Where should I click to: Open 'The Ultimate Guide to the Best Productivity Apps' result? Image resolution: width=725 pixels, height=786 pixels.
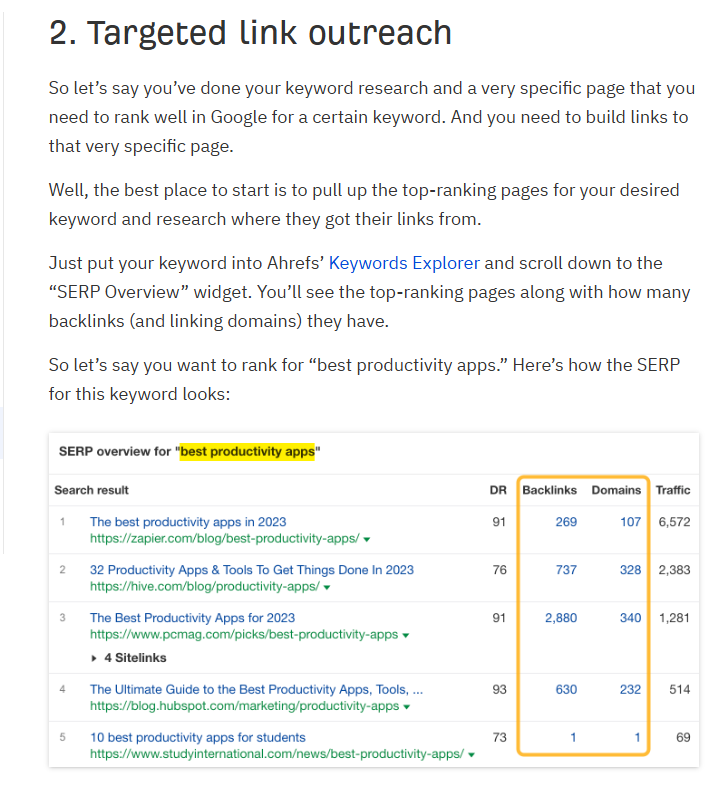(x=257, y=689)
